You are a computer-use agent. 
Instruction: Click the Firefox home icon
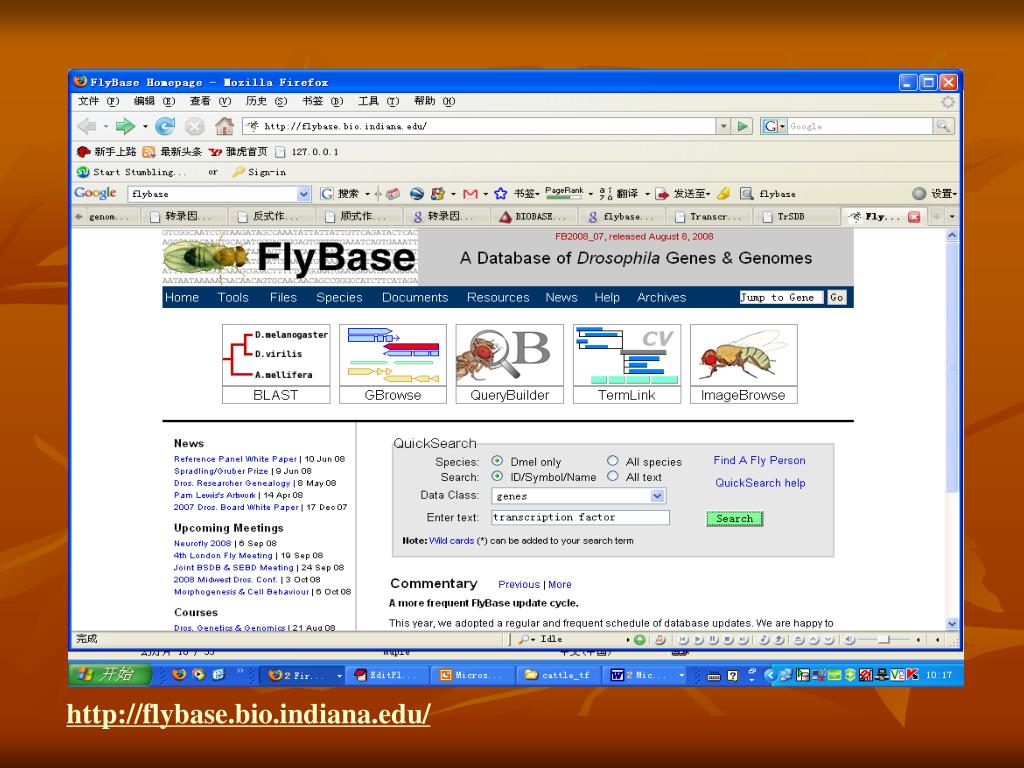tap(224, 125)
